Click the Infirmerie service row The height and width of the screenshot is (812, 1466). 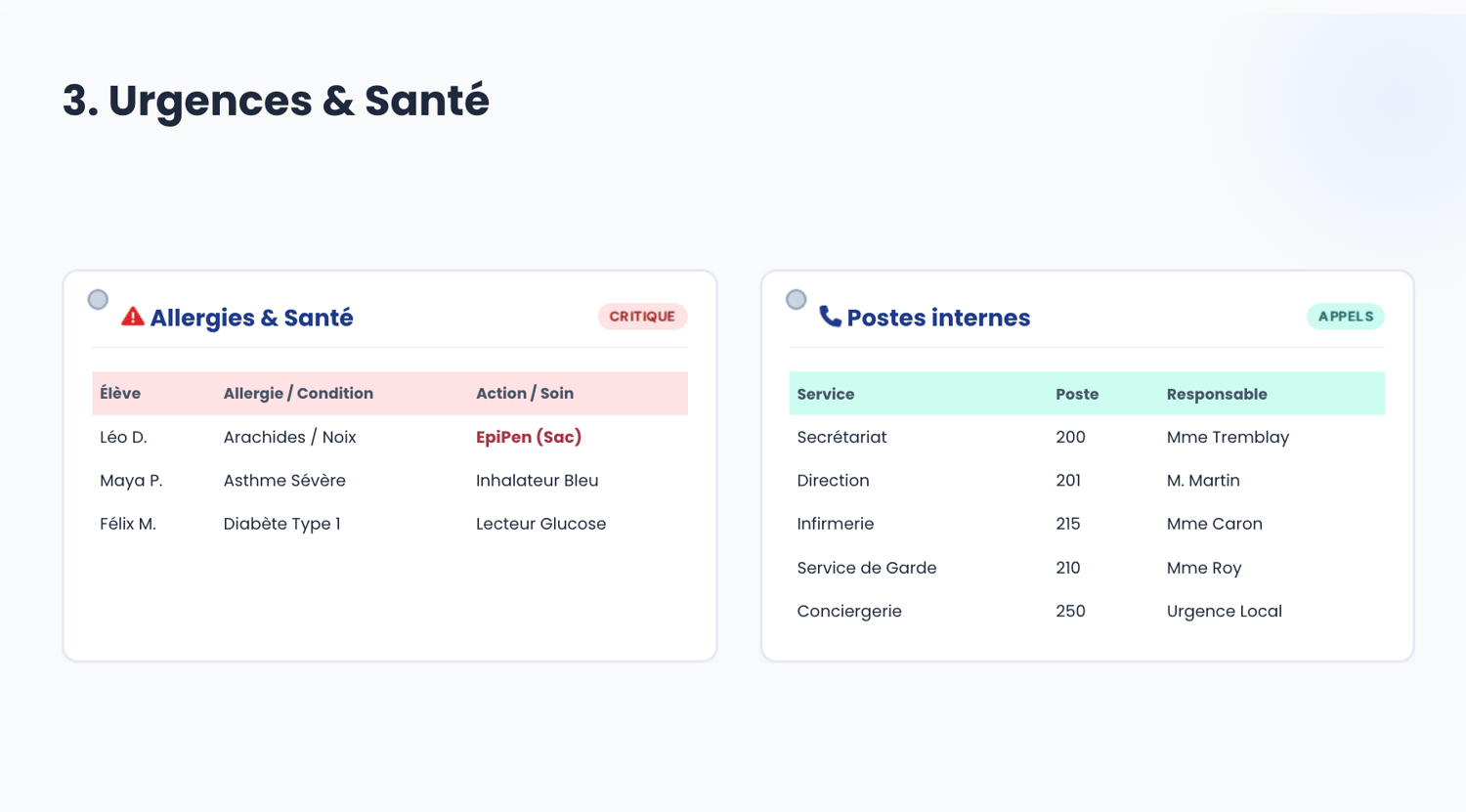pyautogui.click(x=1087, y=524)
